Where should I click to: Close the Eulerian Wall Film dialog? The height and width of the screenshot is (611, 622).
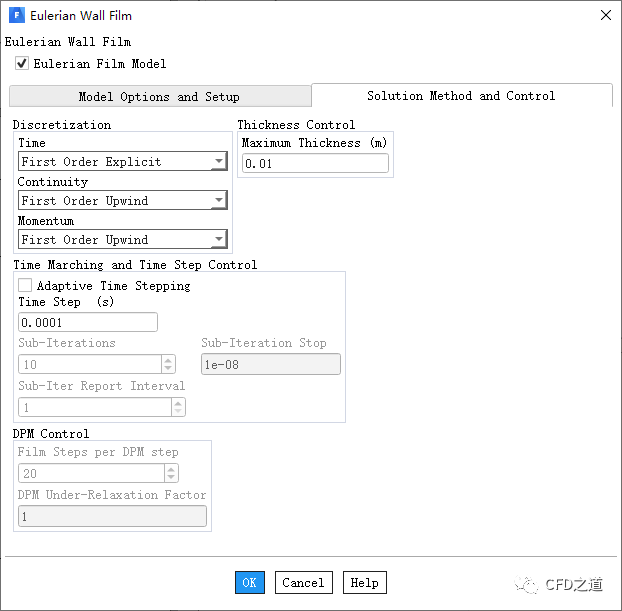(x=605, y=15)
